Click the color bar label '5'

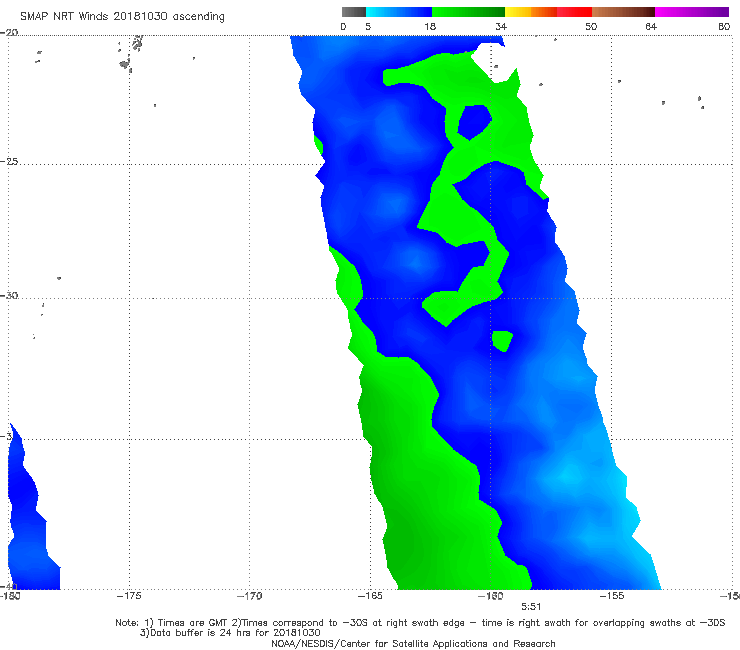(368, 26)
